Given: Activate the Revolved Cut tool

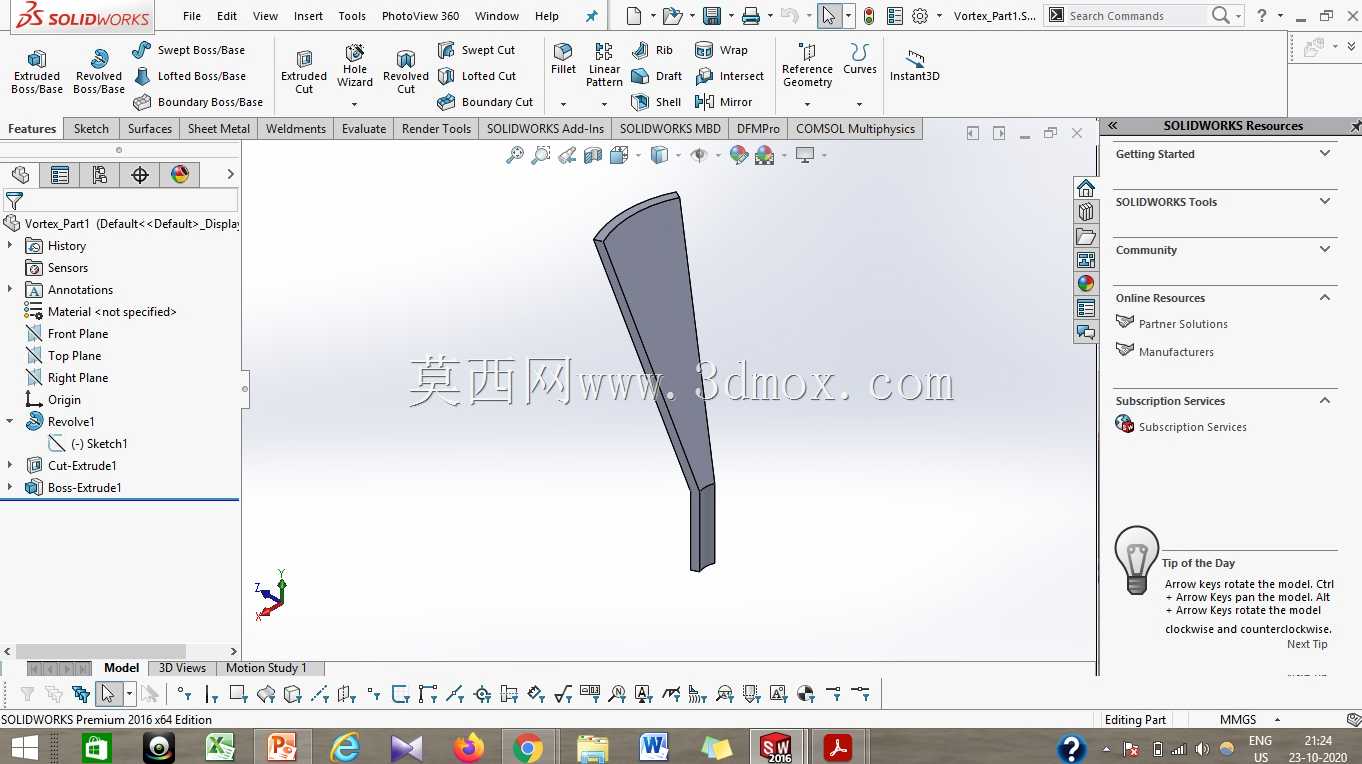Looking at the screenshot, I should point(406,71).
